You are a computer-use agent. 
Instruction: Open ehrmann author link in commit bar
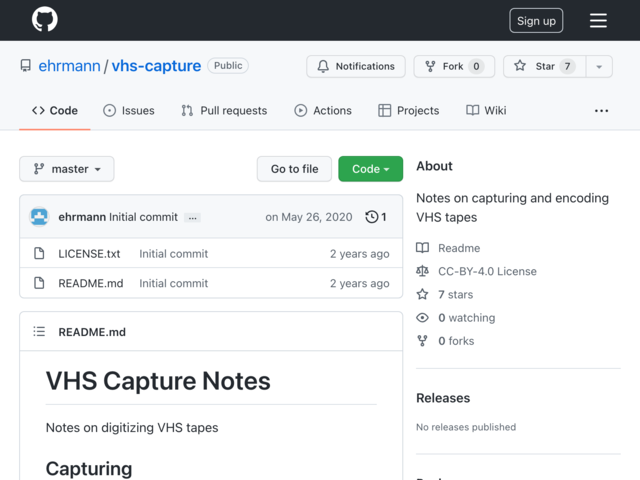click(82, 217)
